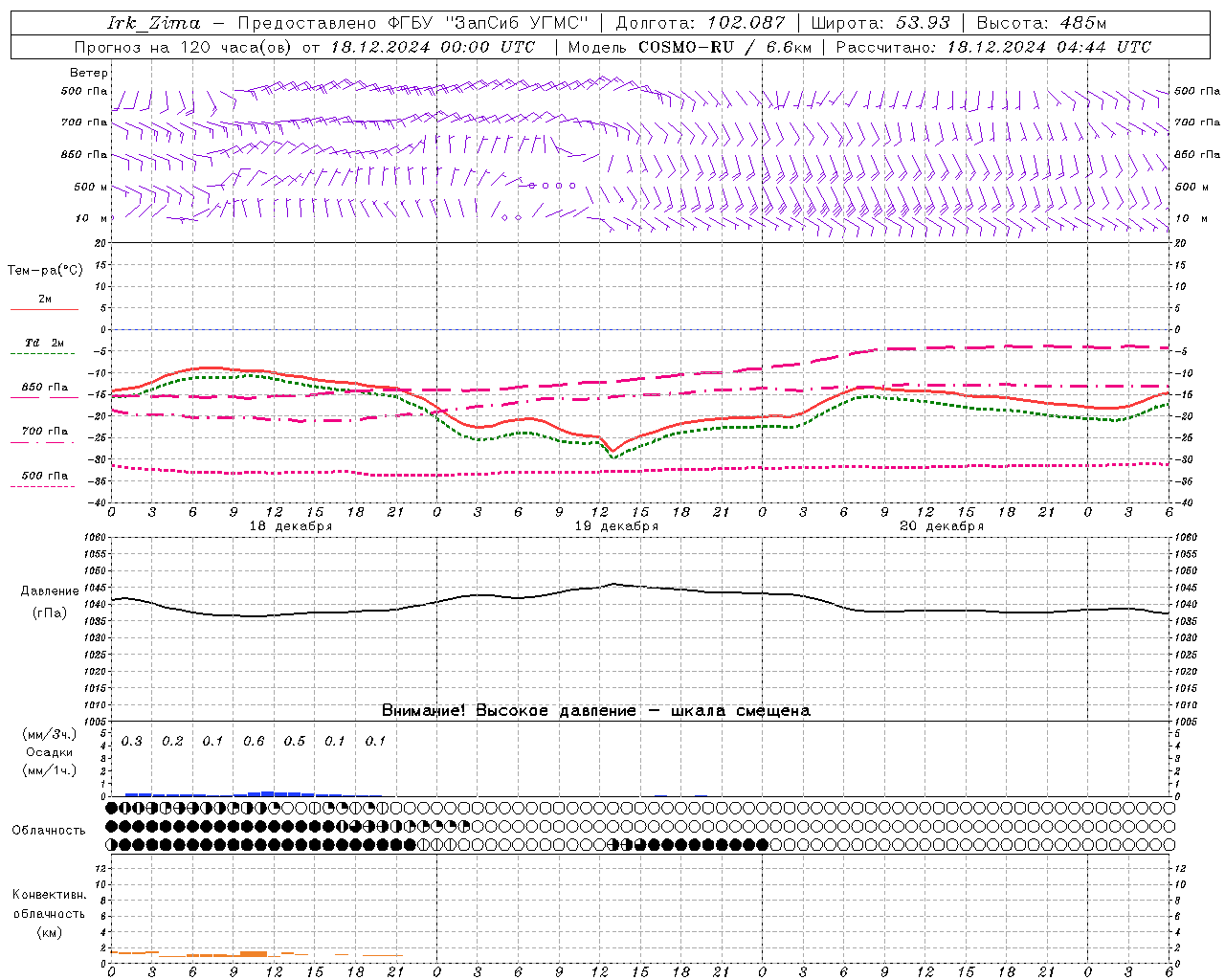Image resolution: width=1225 pixels, height=980 pixels.
Task: Click the Ветер wind panel label
Action: (x=89, y=73)
